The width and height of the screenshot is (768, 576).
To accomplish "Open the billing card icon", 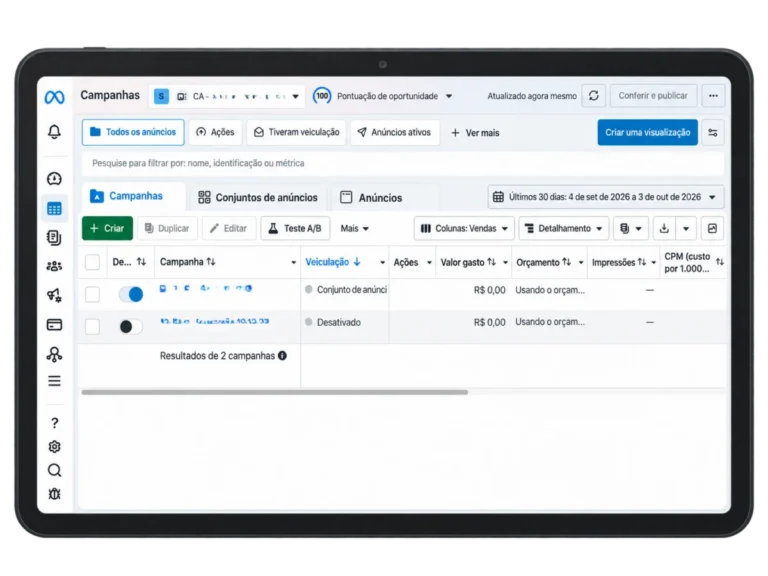I will [x=54, y=325].
